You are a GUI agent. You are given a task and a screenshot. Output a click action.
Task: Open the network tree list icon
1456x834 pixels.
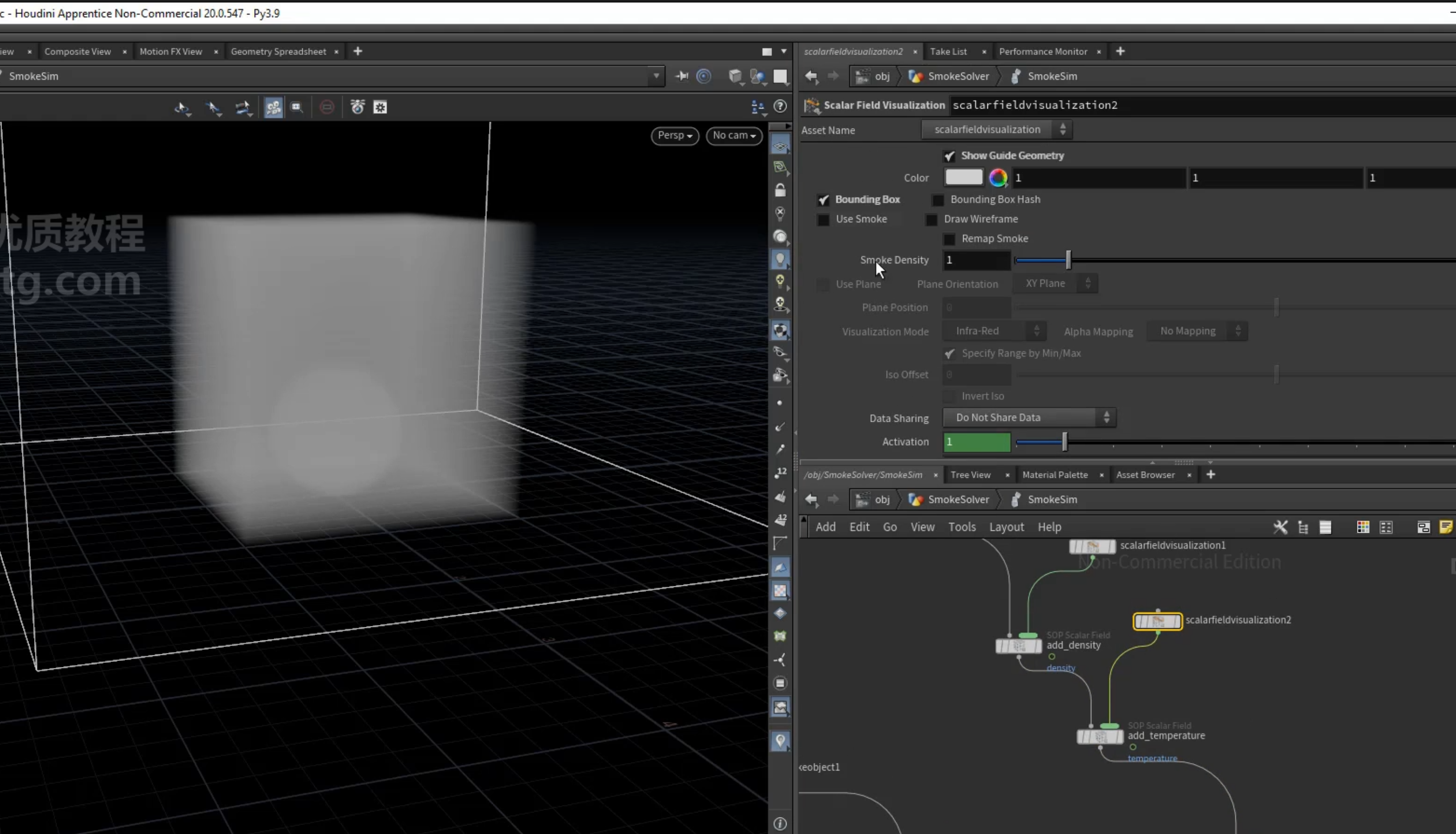coord(1303,527)
